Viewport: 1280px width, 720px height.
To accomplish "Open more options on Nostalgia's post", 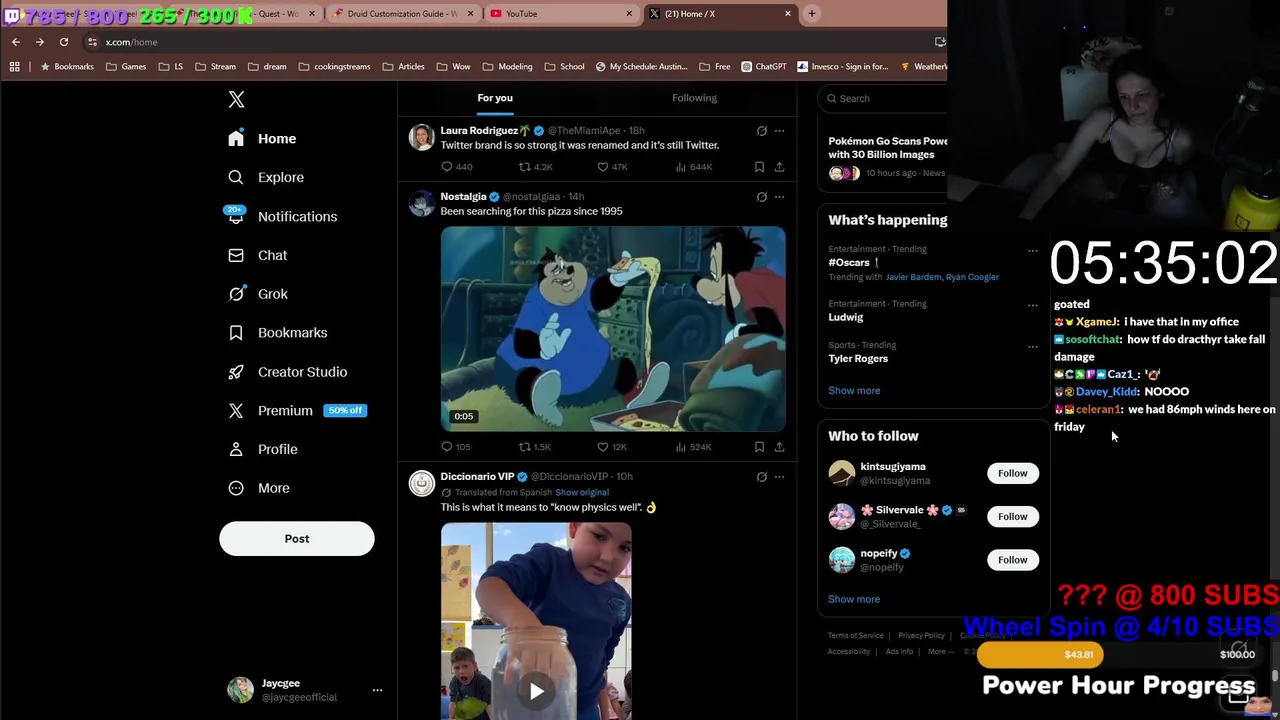I will 779,197.
